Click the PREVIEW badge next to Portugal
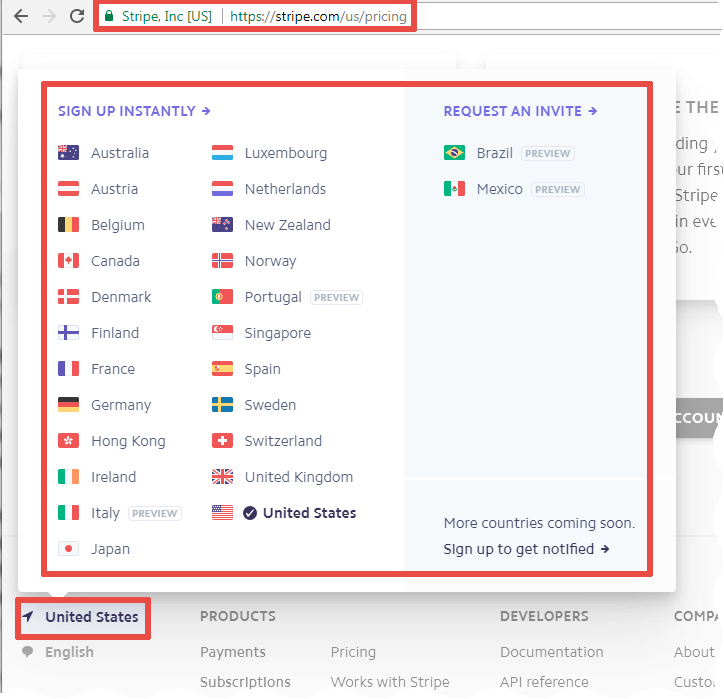724x699 pixels. pos(337,297)
